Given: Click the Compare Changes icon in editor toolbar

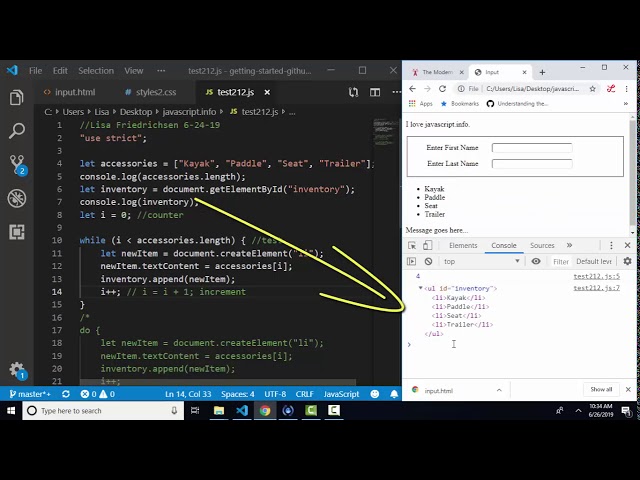Looking at the screenshot, I should click(x=353, y=92).
